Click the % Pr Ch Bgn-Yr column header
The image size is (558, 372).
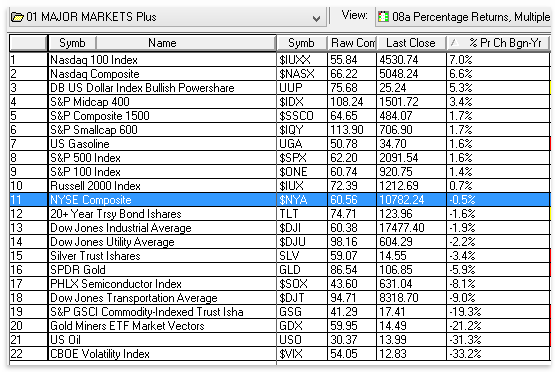[498, 43]
